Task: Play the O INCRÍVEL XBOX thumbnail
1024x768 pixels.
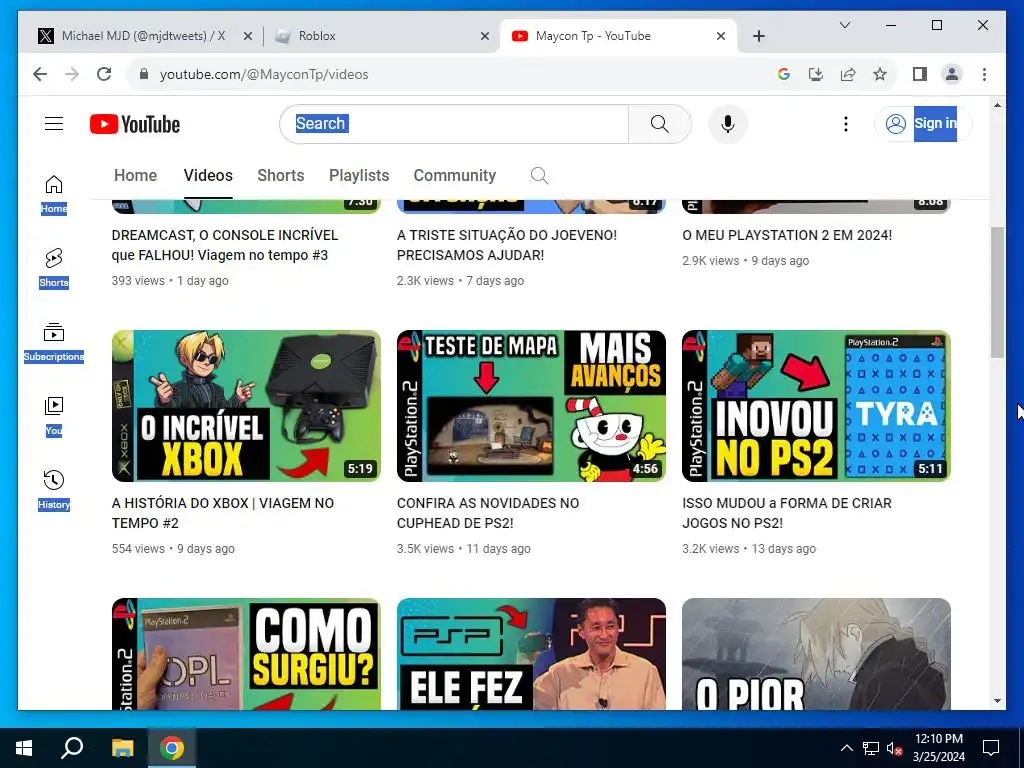Action: [x=246, y=406]
